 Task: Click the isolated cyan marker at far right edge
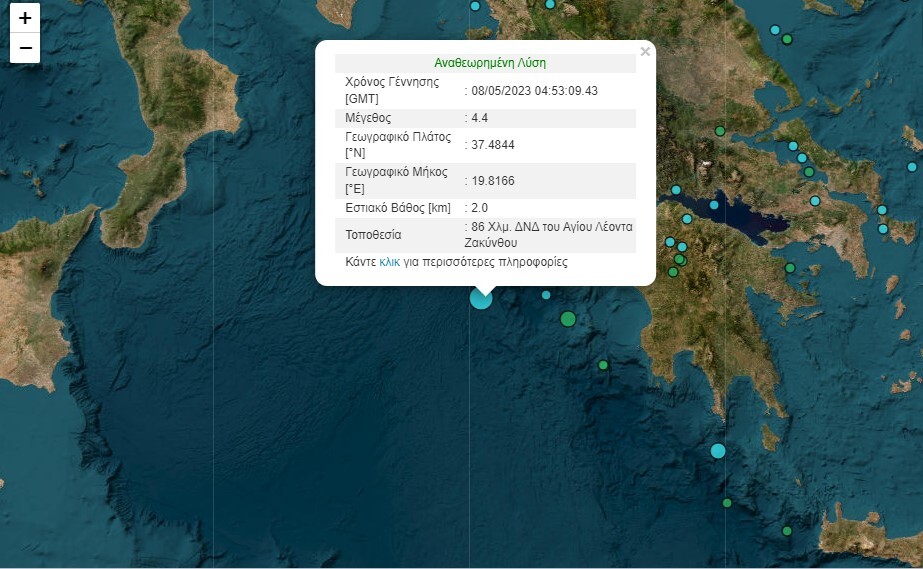click(912, 167)
